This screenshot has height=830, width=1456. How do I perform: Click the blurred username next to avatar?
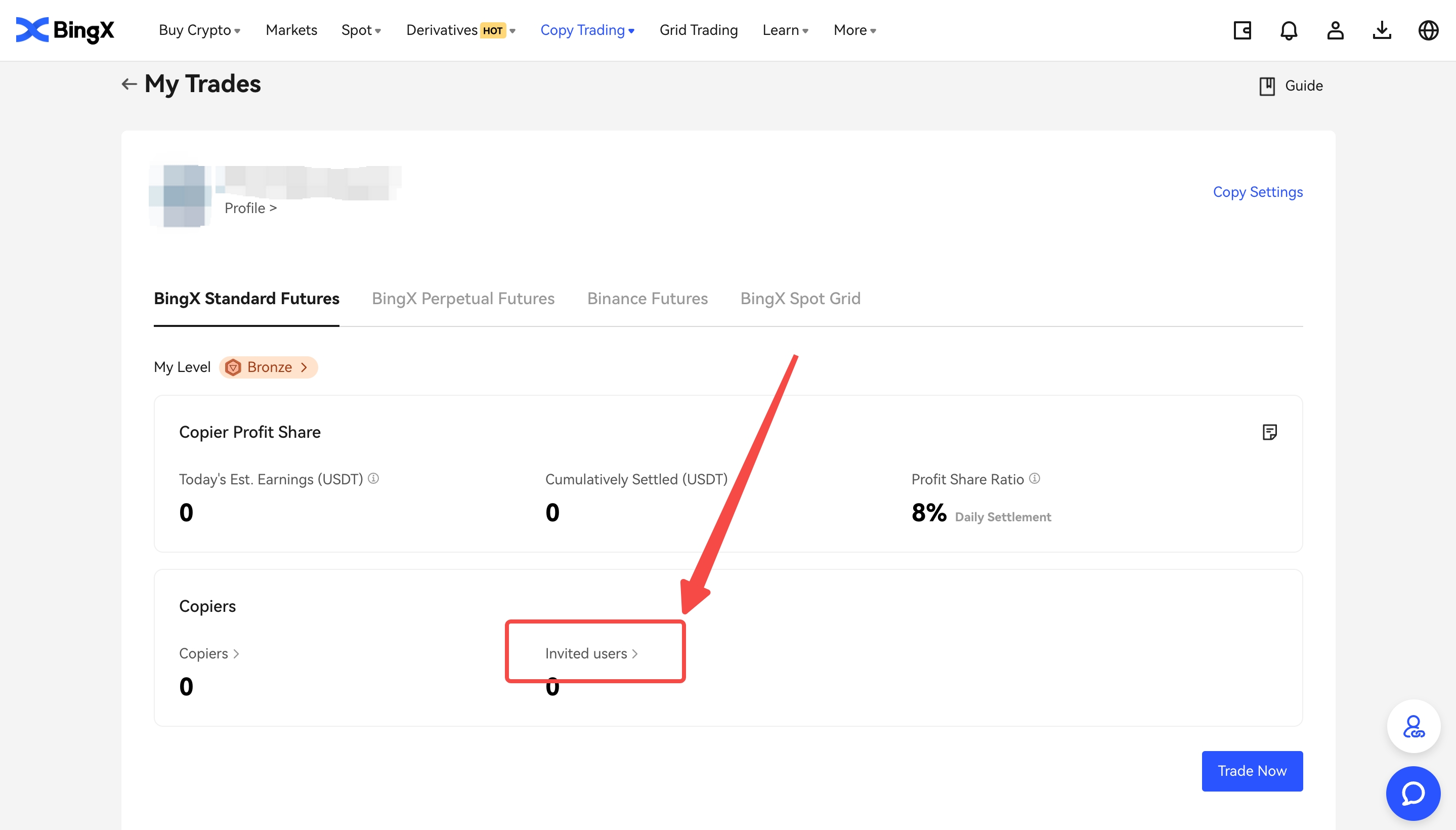(x=309, y=182)
